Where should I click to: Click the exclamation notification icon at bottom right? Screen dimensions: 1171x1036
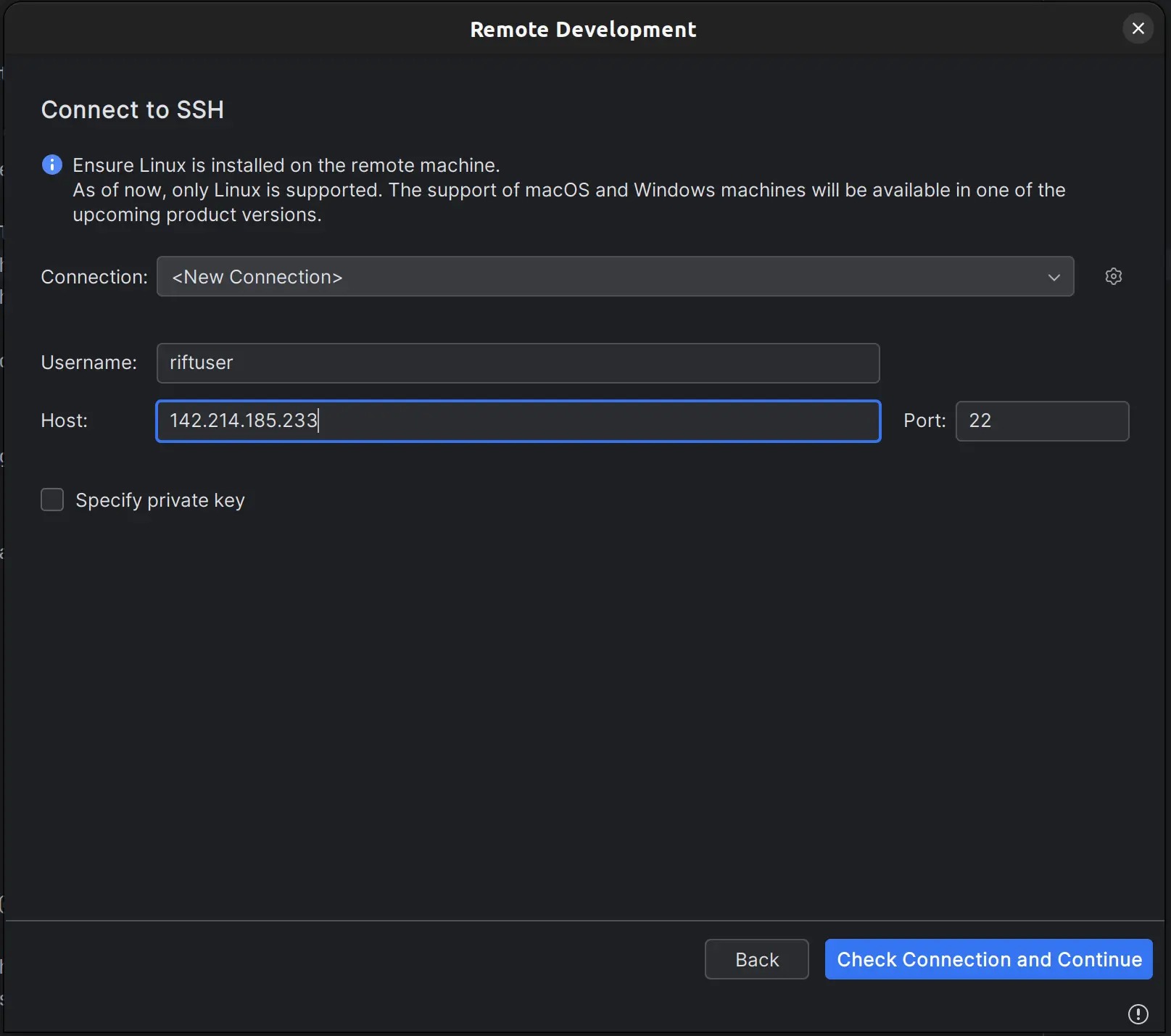[1138, 1014]
